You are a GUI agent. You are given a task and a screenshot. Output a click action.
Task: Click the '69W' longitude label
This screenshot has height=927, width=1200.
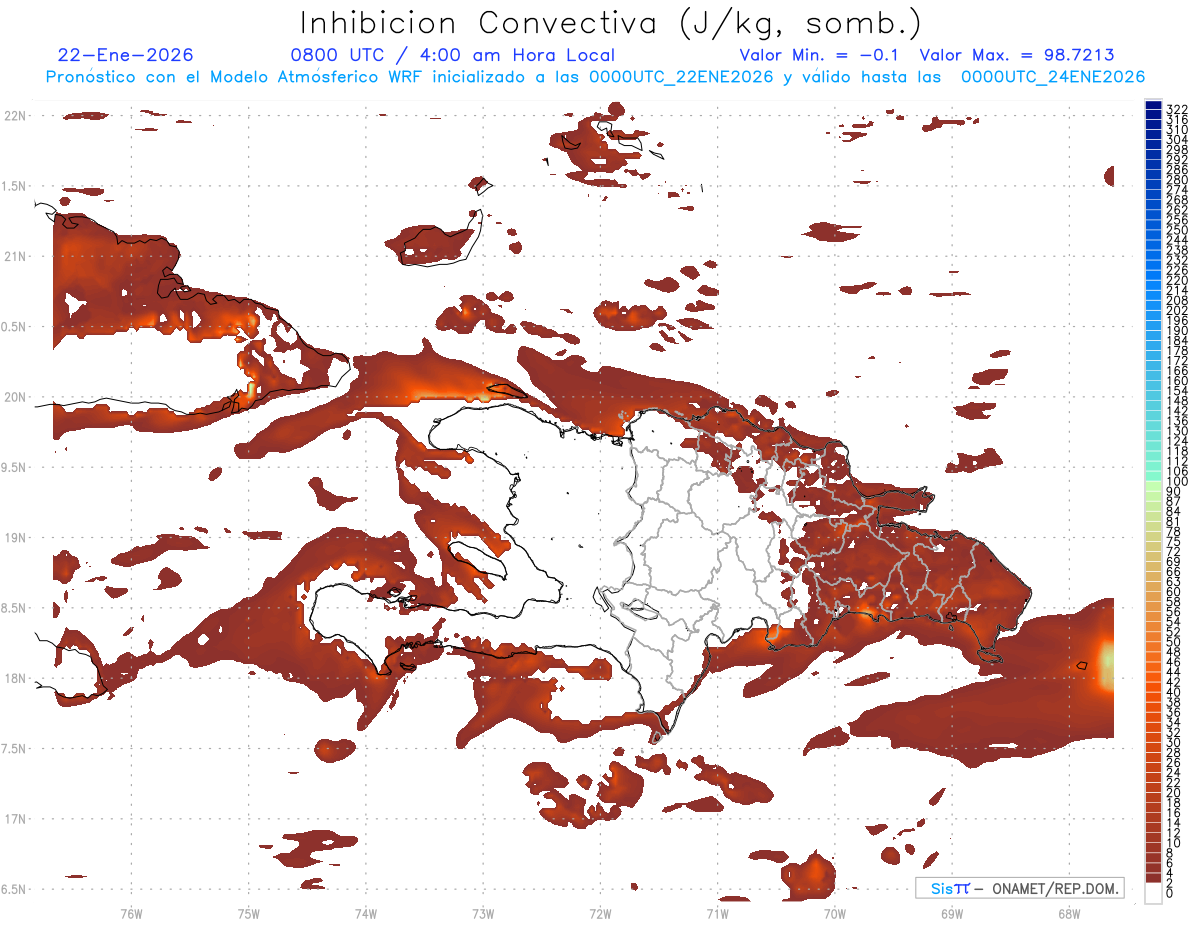(x=952, y=913)
